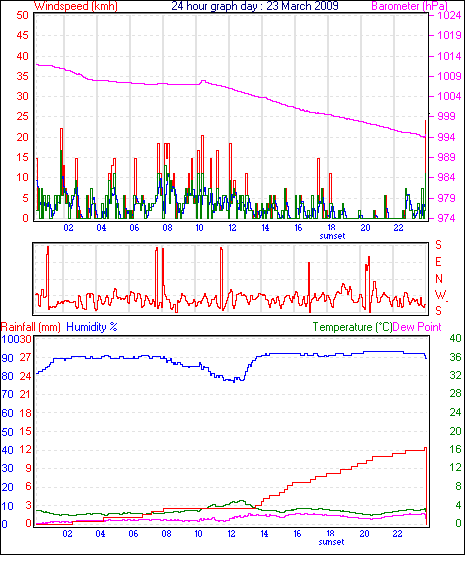Click the Windspeed (kmh) axis label

point(75,6)
